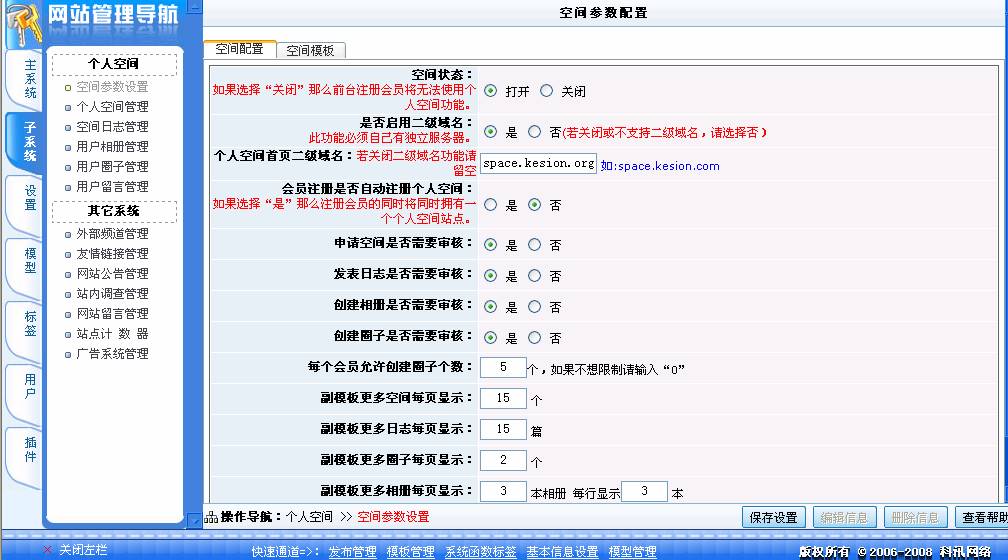Choose 否 for enabling second-level domain
Viewport: 1008px width, 560px height.
[x=534, y=131]
